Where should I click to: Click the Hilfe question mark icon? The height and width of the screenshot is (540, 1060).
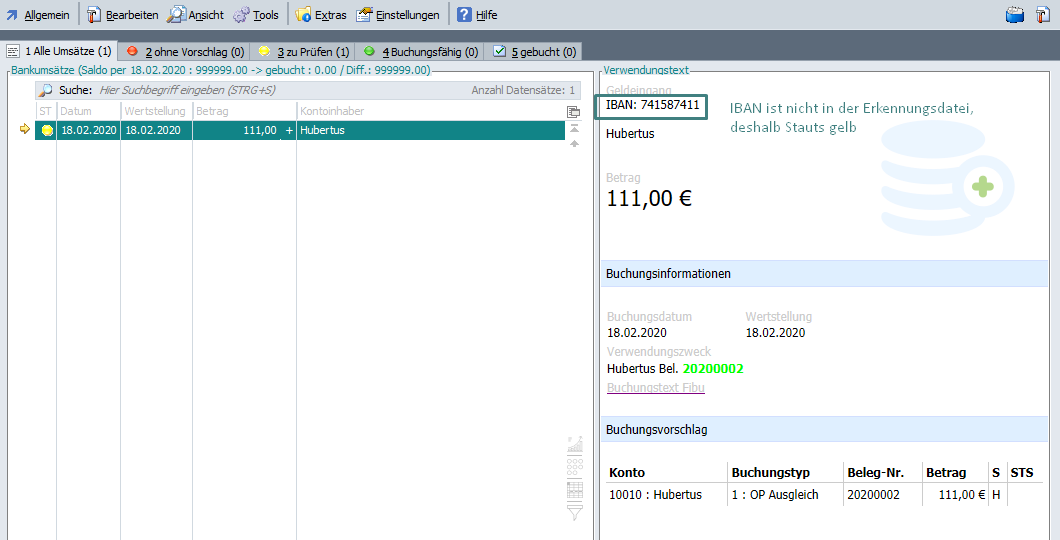point(465,15)
